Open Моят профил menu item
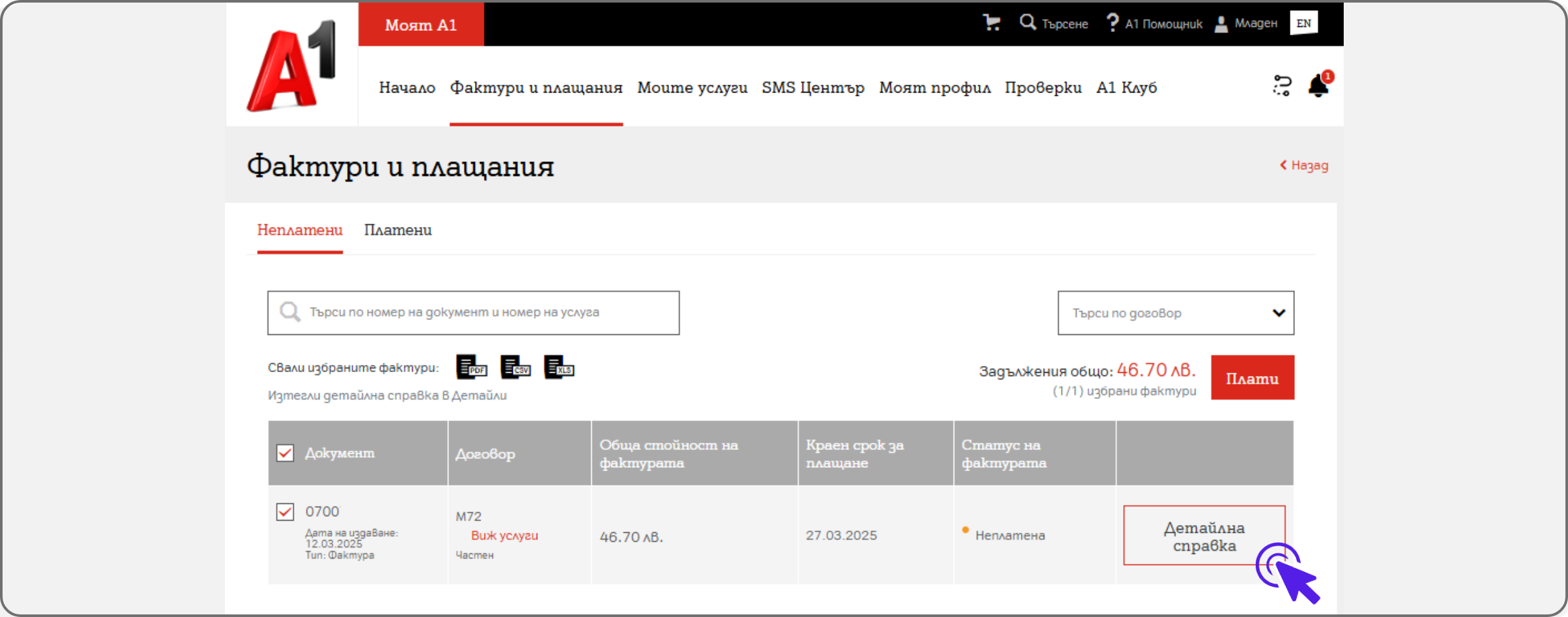 tap(935, 87)
